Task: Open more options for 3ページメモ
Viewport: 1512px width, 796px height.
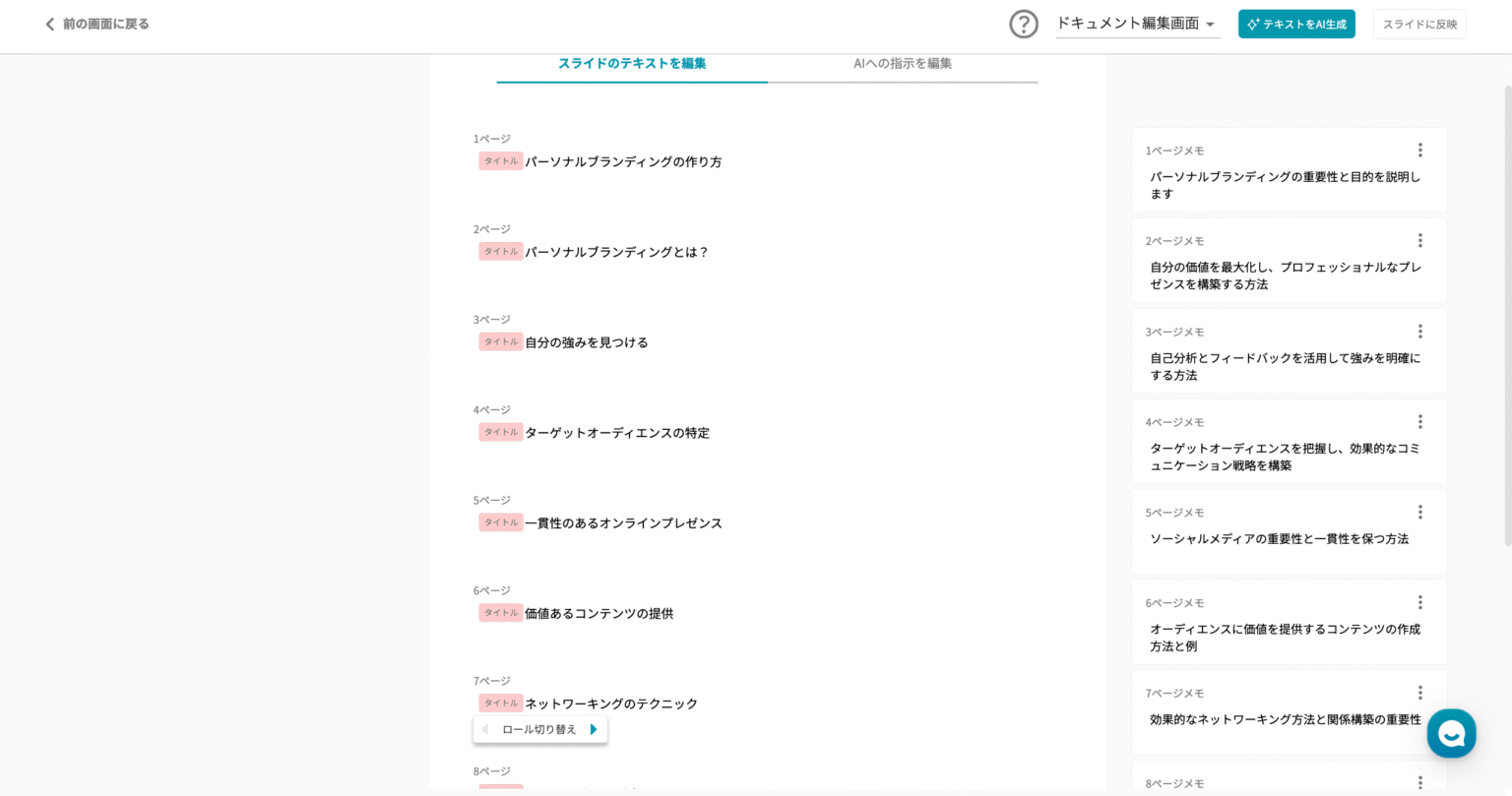Action: click(x=1419, y=332)
